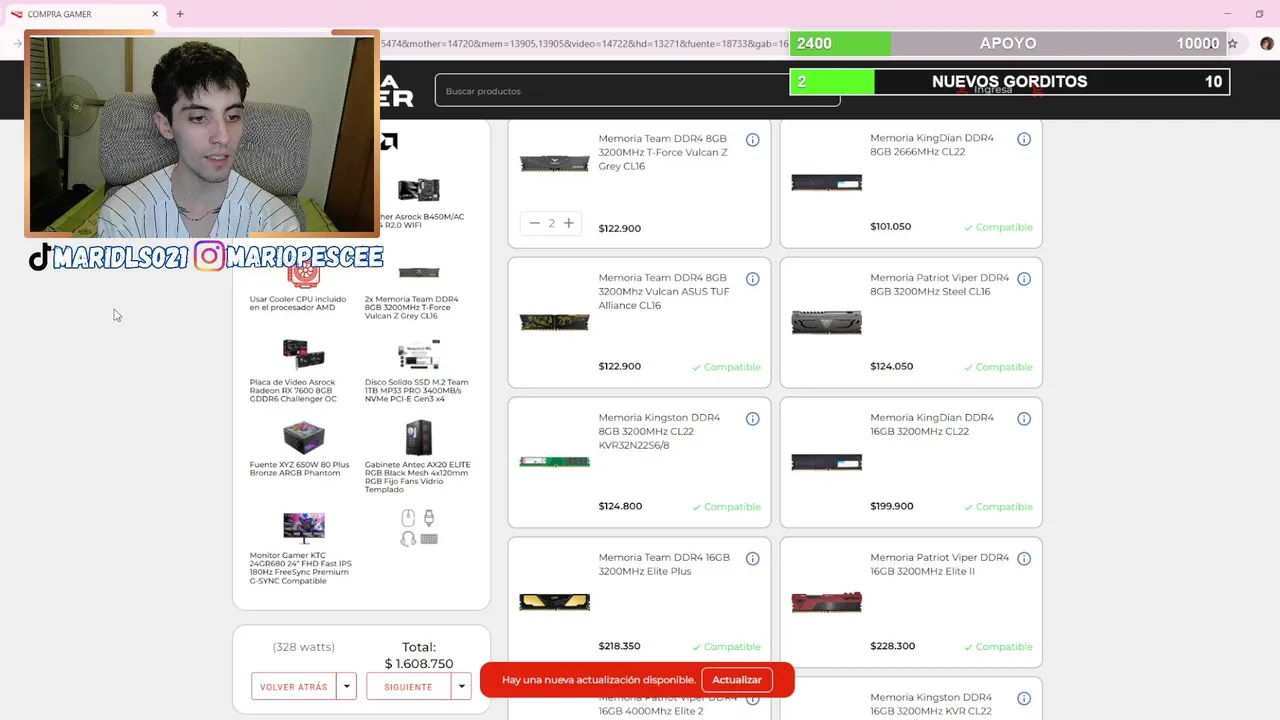The image size is (1280, 720).
Task: Select CPU cooler icon in build summary
Action: click(x=303, y=272)
